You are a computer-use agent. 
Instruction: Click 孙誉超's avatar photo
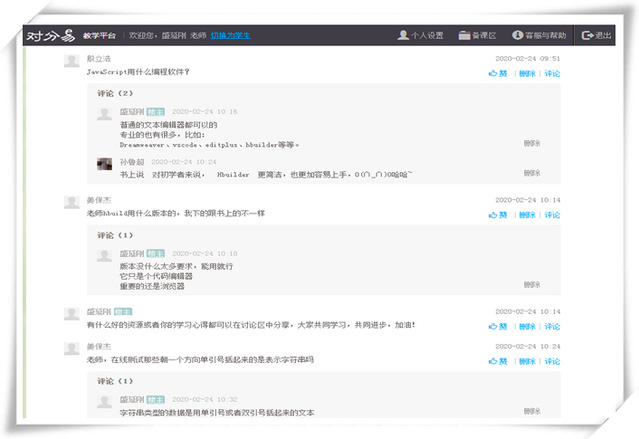(x=105, y=162)
